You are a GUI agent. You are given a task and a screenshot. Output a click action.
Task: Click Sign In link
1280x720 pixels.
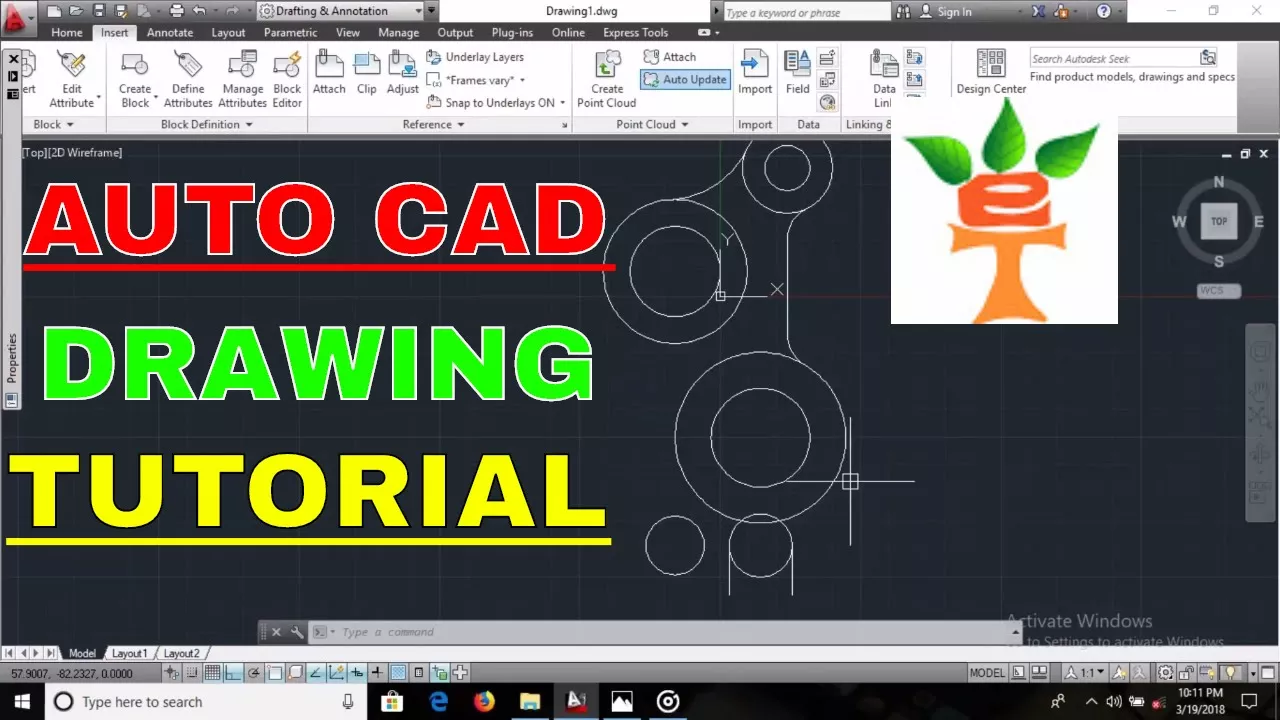point(946,12)
